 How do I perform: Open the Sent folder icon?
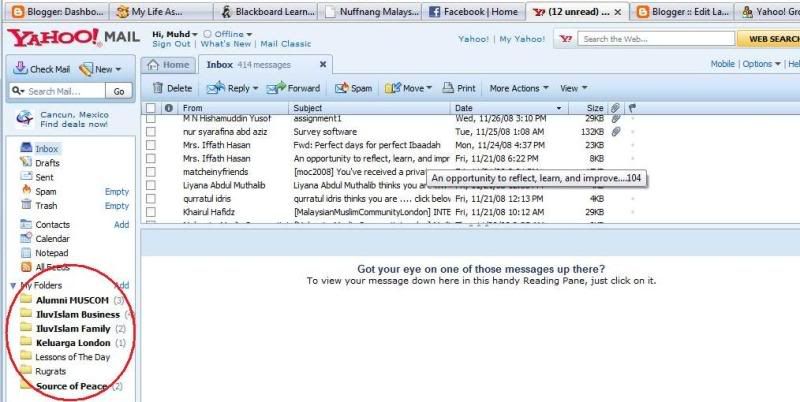(x=26, y=177)
